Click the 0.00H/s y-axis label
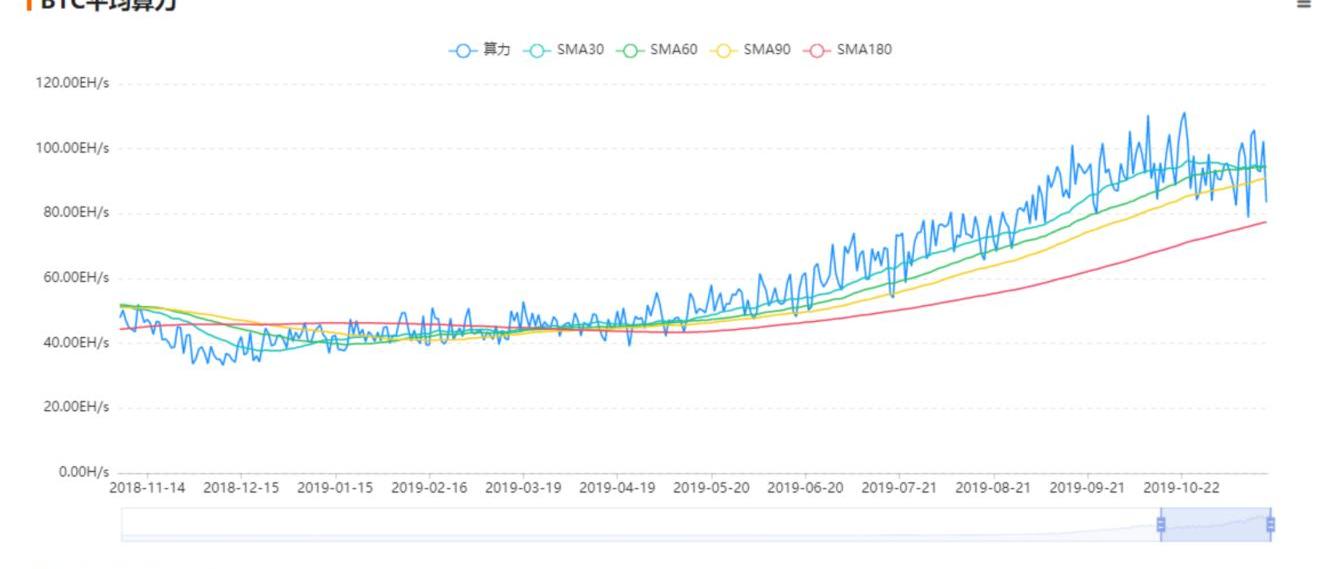 pos(84,471)
